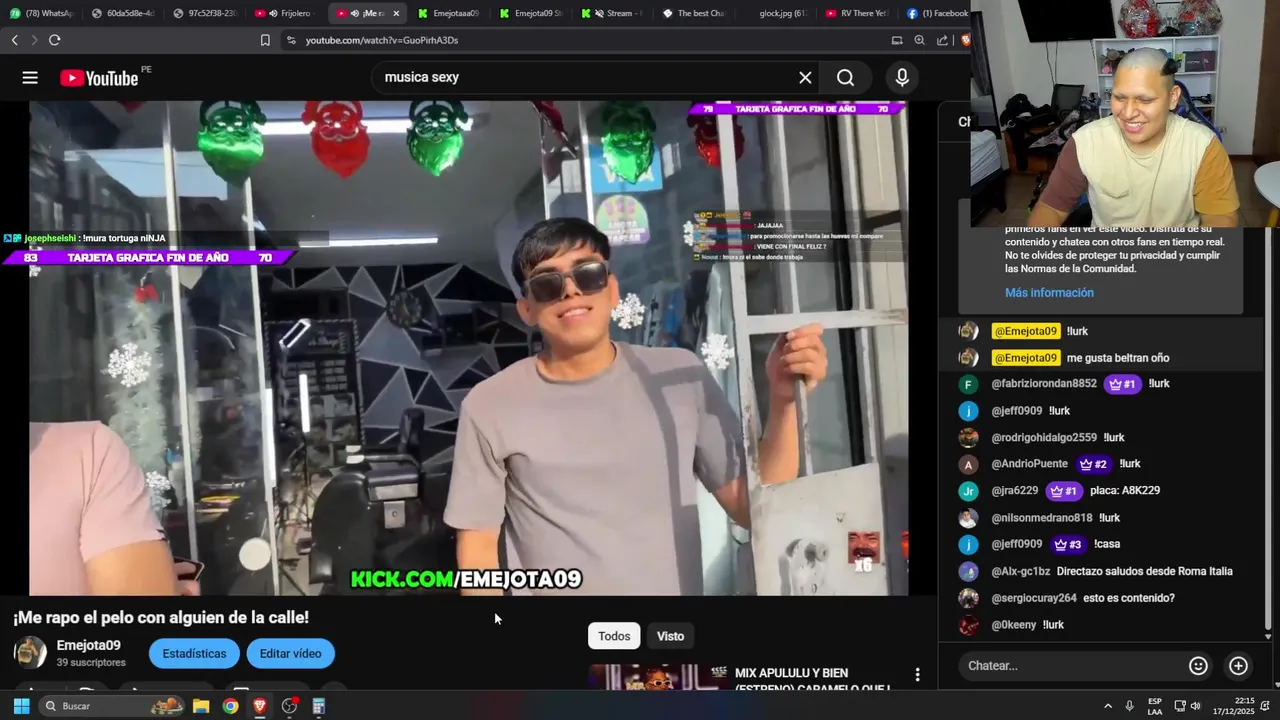The height and width of the screenshot is (720, 1280).
Task: Go back in the browser
Action: point(14,40)
